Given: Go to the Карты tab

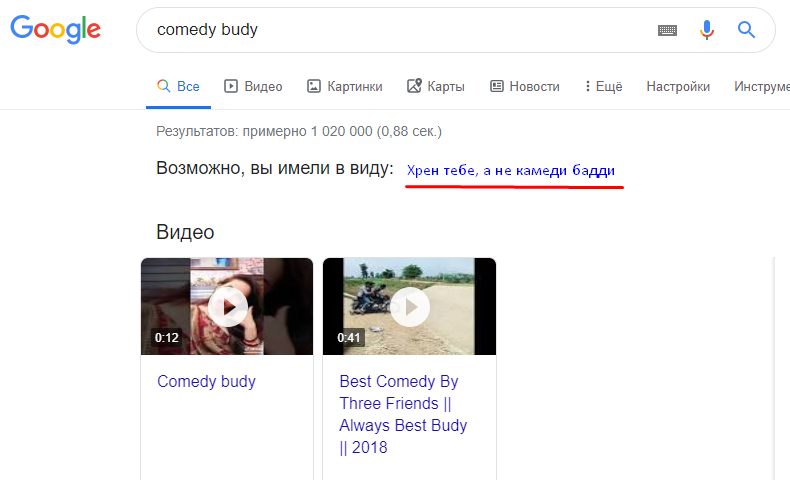Looking at the screenshot, I should coord(436,87).
